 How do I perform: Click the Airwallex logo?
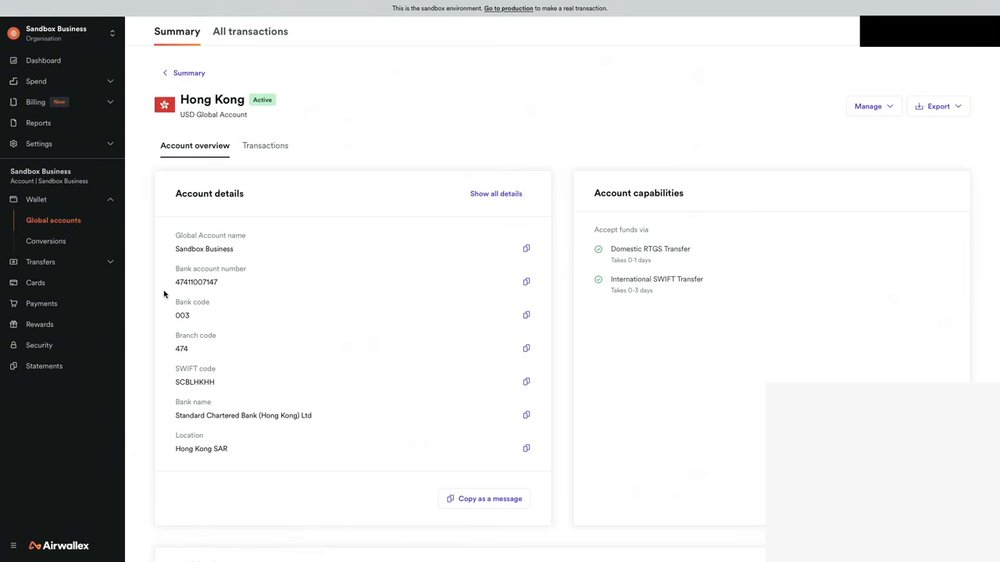click(59, 545)
